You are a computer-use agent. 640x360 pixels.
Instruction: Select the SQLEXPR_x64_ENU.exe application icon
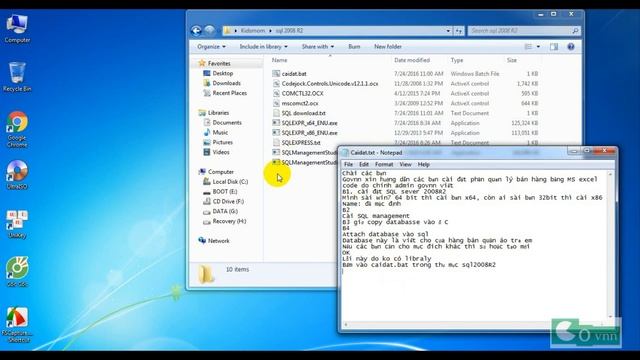tap(276, 123)
